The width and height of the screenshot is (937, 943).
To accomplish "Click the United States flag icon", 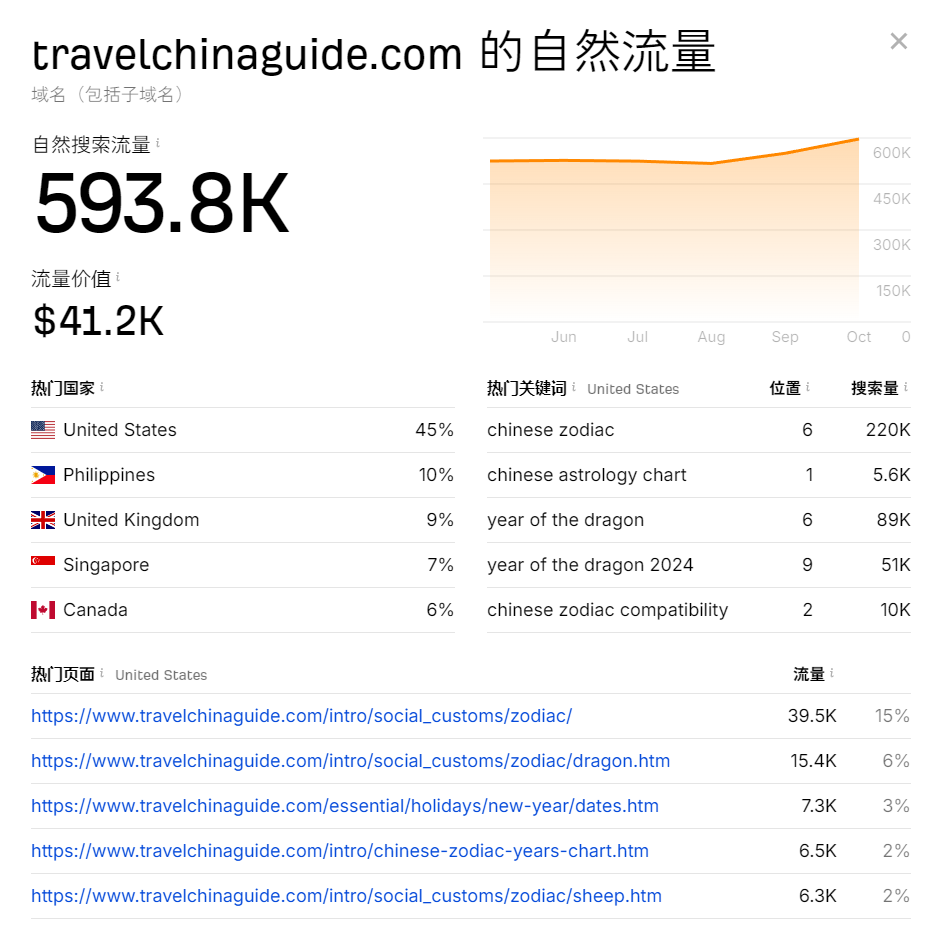I will pyautogui.click(x=43, y=430).
